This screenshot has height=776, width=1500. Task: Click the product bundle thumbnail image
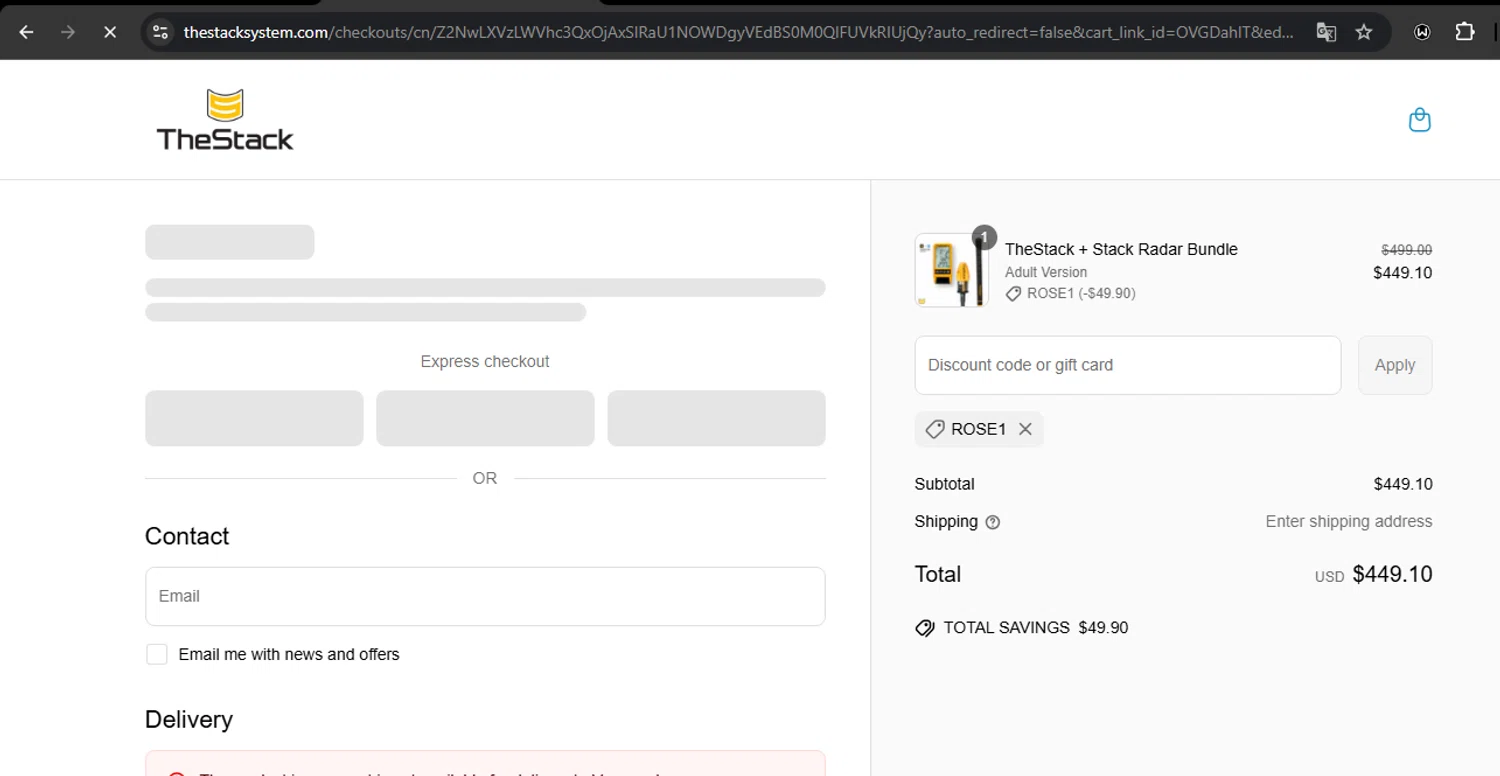951,270
